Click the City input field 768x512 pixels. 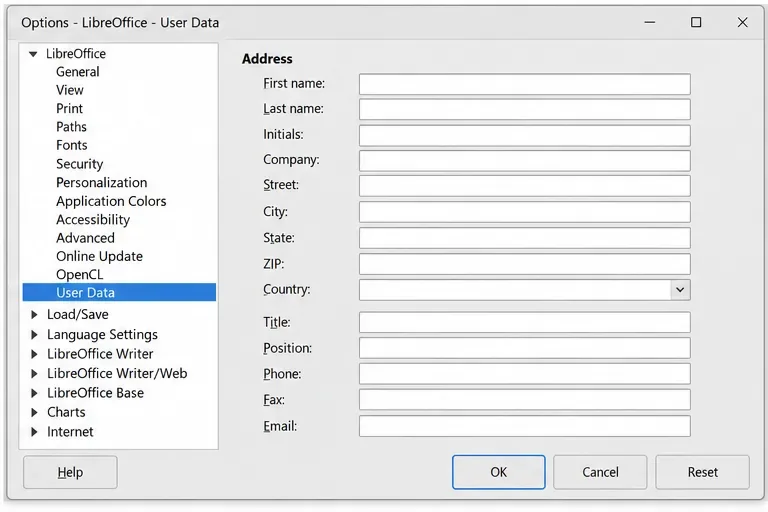pyautogui.click(x=525, y=212)
